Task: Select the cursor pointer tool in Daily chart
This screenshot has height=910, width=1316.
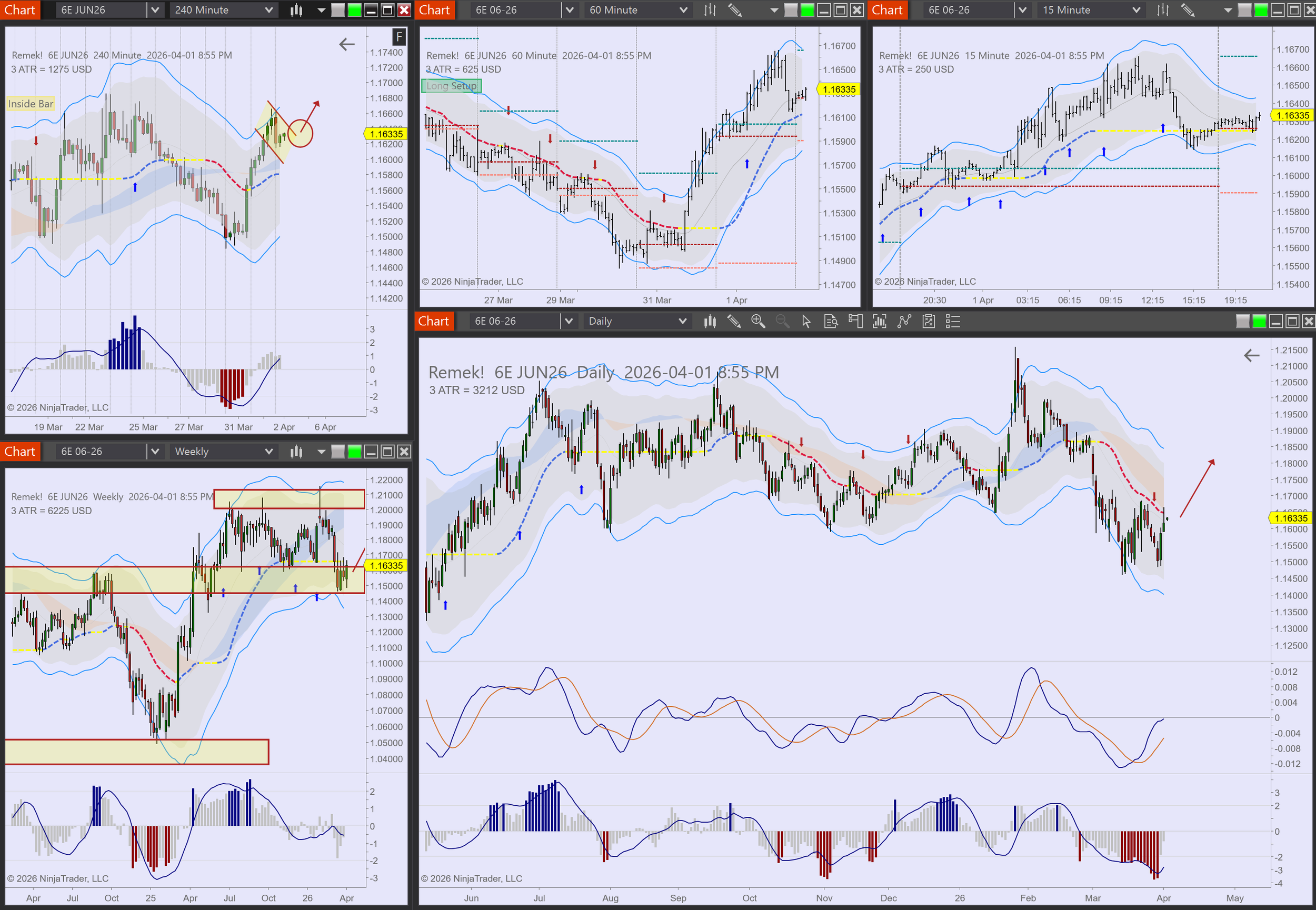Action: (x=806, y=322)
